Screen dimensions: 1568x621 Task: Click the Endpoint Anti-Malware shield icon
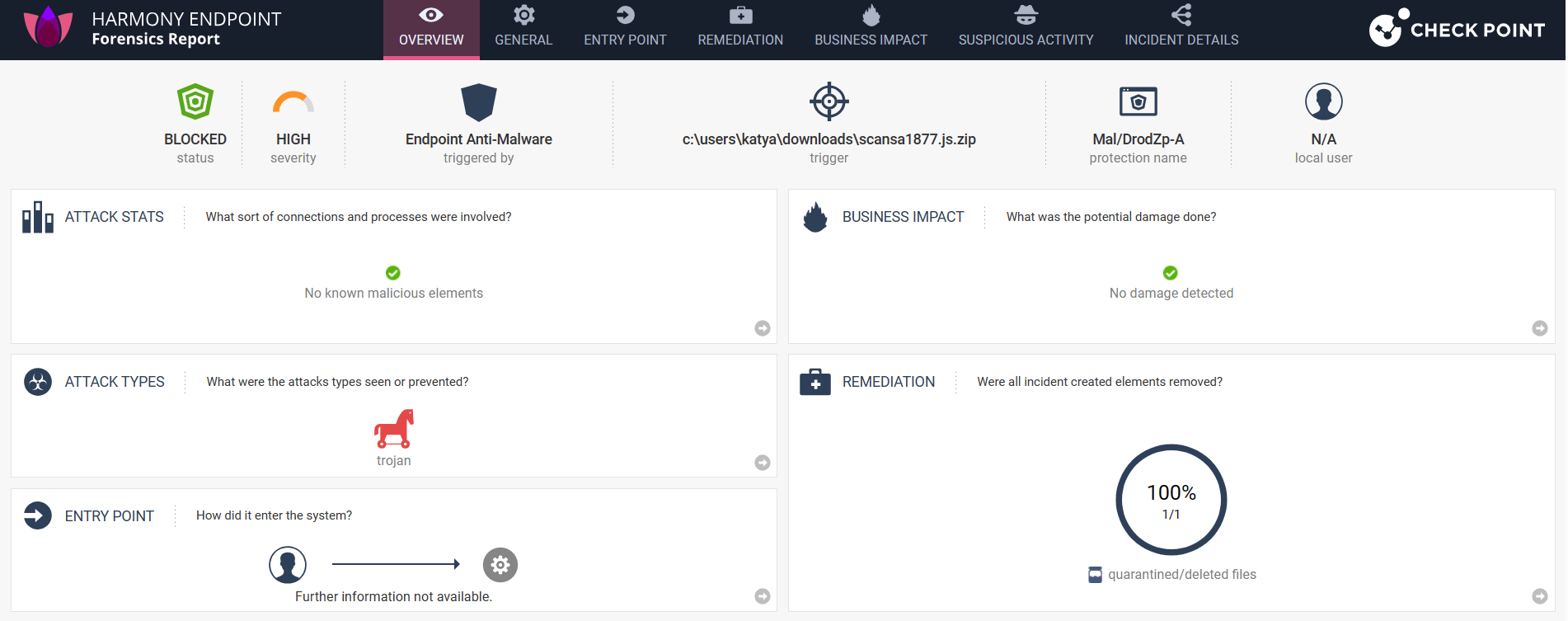click(x=479, y=102)
